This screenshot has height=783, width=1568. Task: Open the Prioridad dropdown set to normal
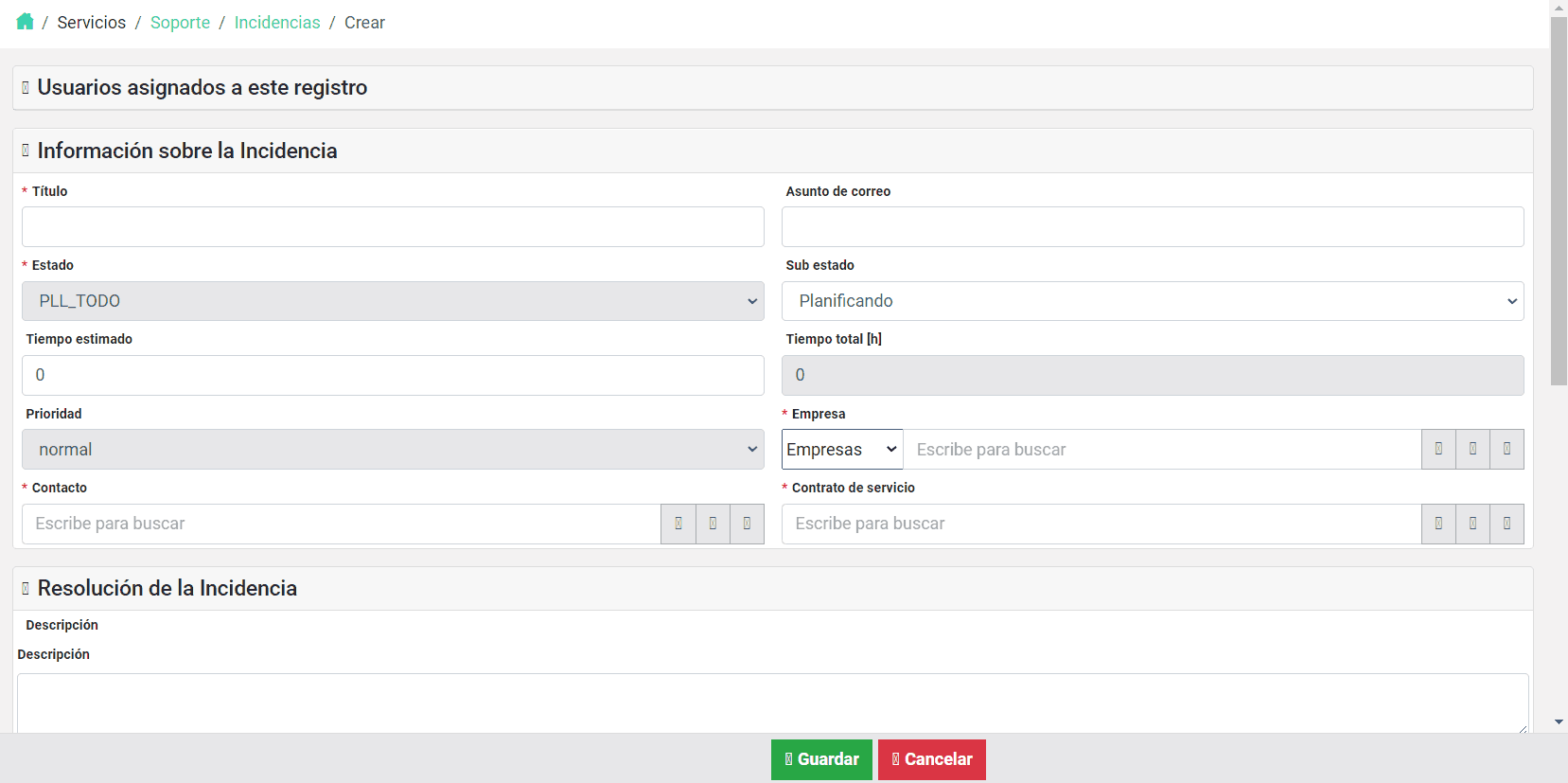pos(393,450)
